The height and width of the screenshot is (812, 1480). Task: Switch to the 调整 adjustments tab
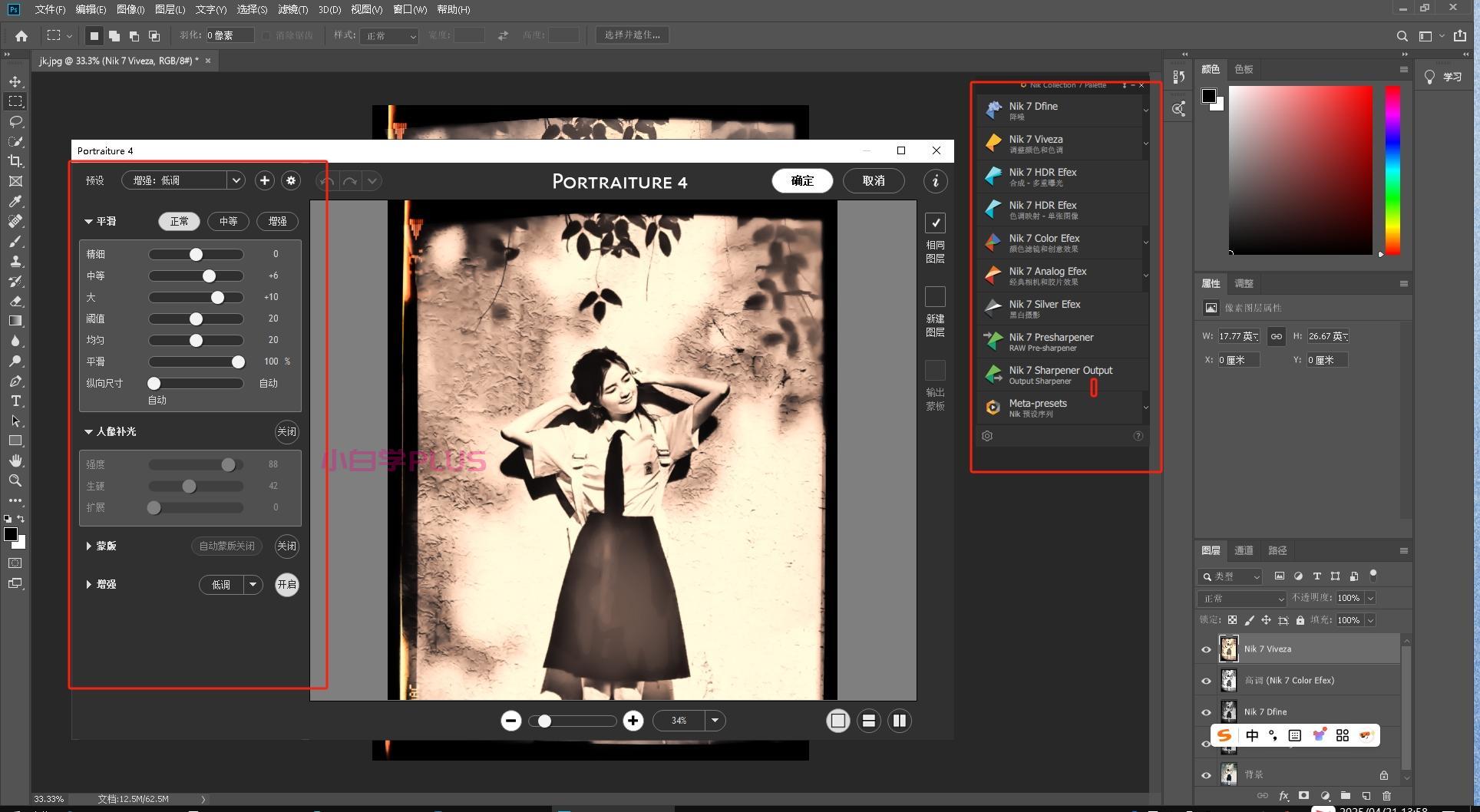1244,283
